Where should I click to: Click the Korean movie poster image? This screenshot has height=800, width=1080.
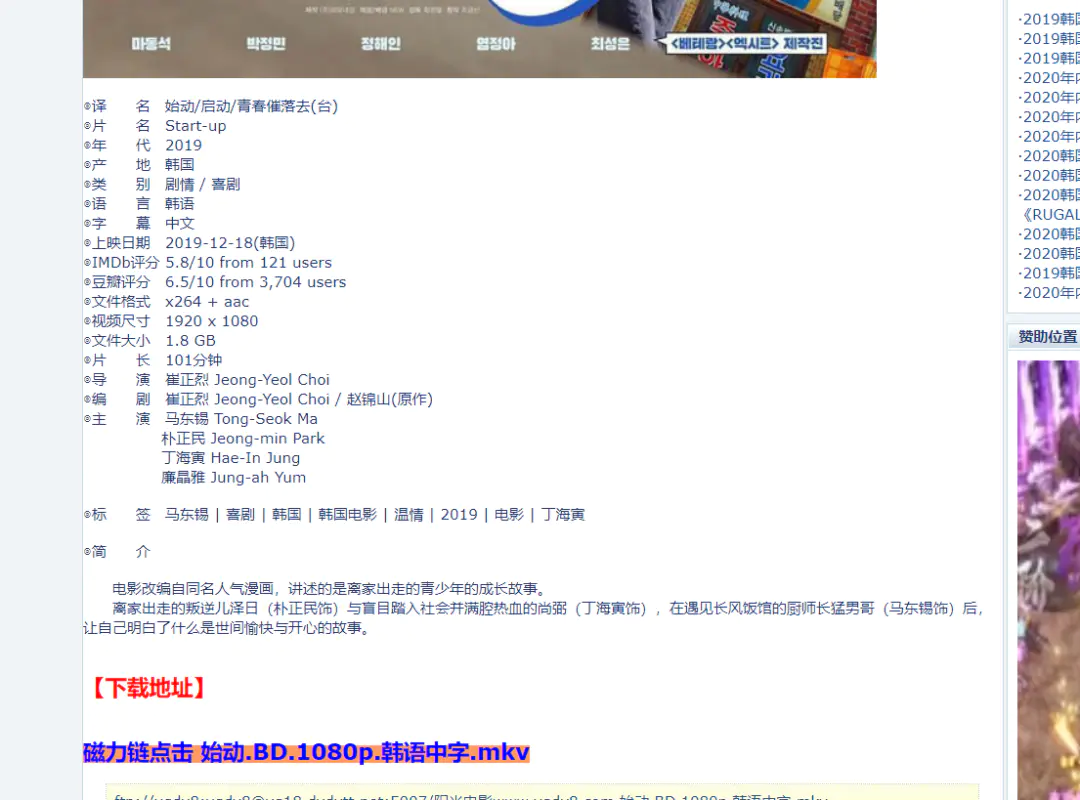[x=479, y=39]
